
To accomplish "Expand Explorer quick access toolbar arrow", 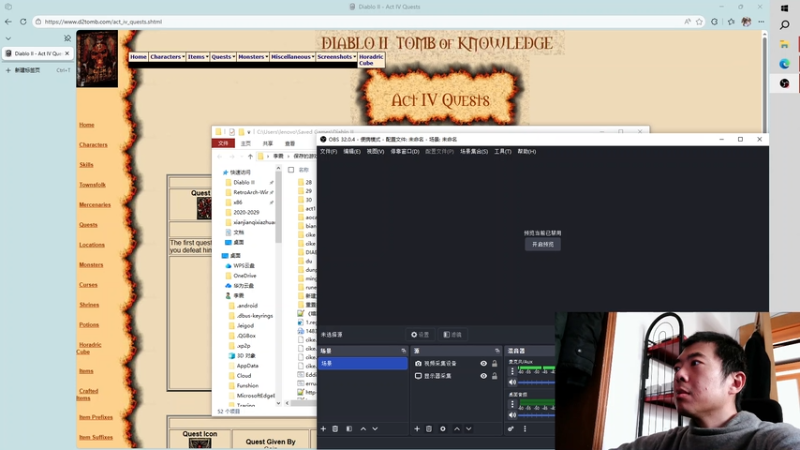I will [x=248, y=132].
